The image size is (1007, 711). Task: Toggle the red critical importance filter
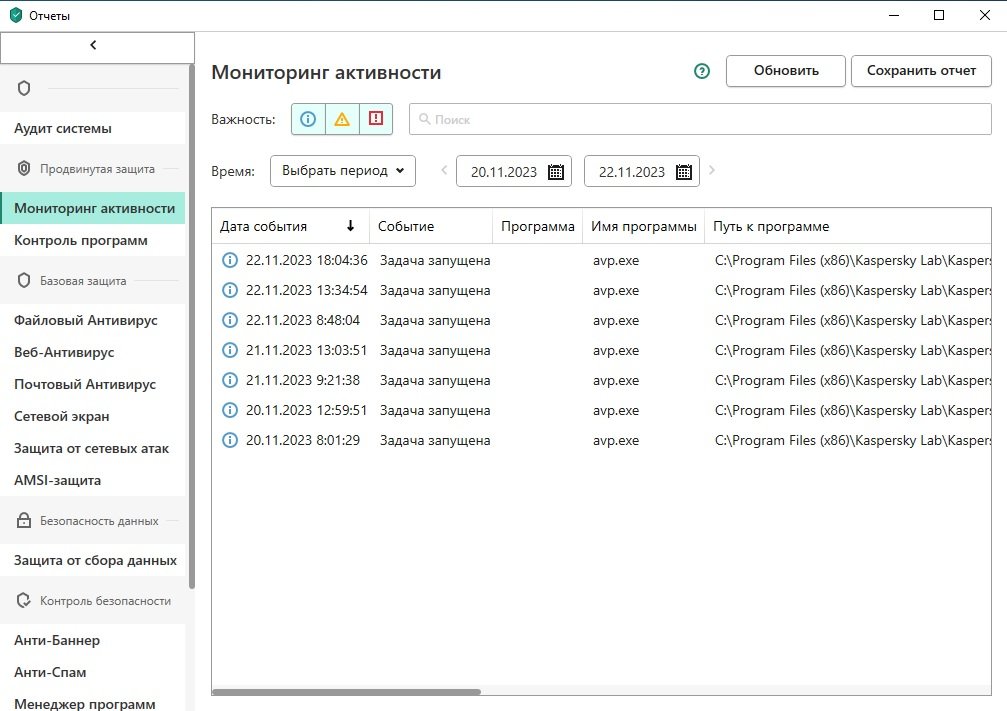(376, 119)
